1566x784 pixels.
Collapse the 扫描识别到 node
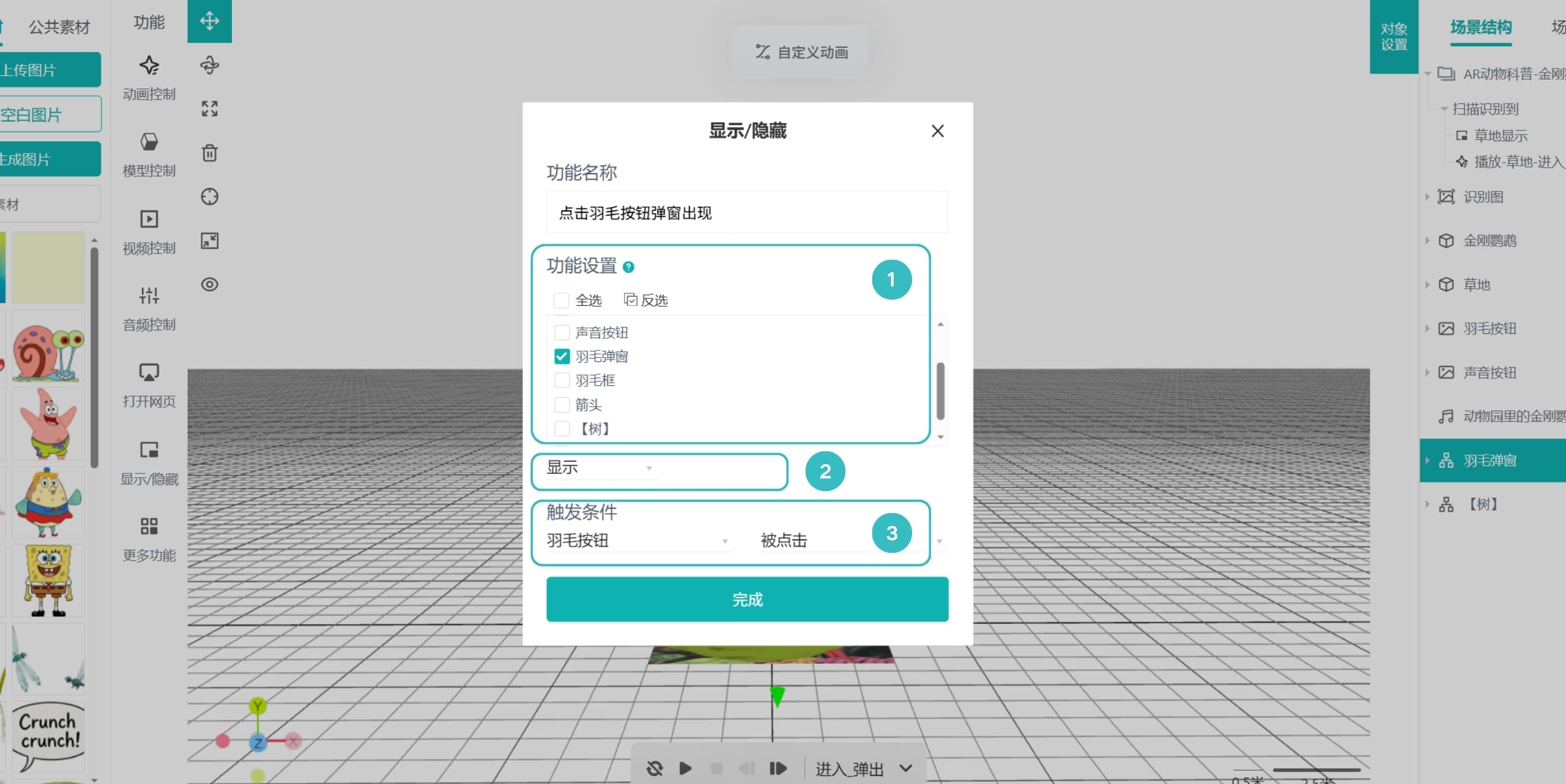coord(1444,109)
